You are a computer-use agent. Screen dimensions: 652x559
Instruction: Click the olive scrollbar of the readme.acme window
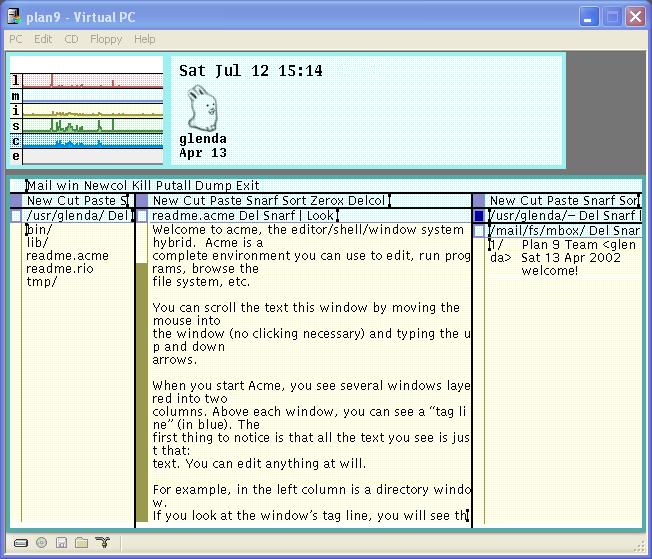[x=142, y=392]
